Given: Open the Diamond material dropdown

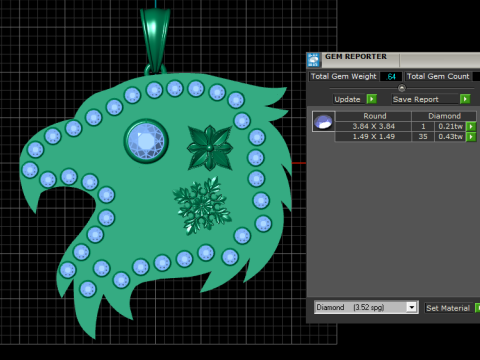Looking at the screenshot, I should pos(412,307).
